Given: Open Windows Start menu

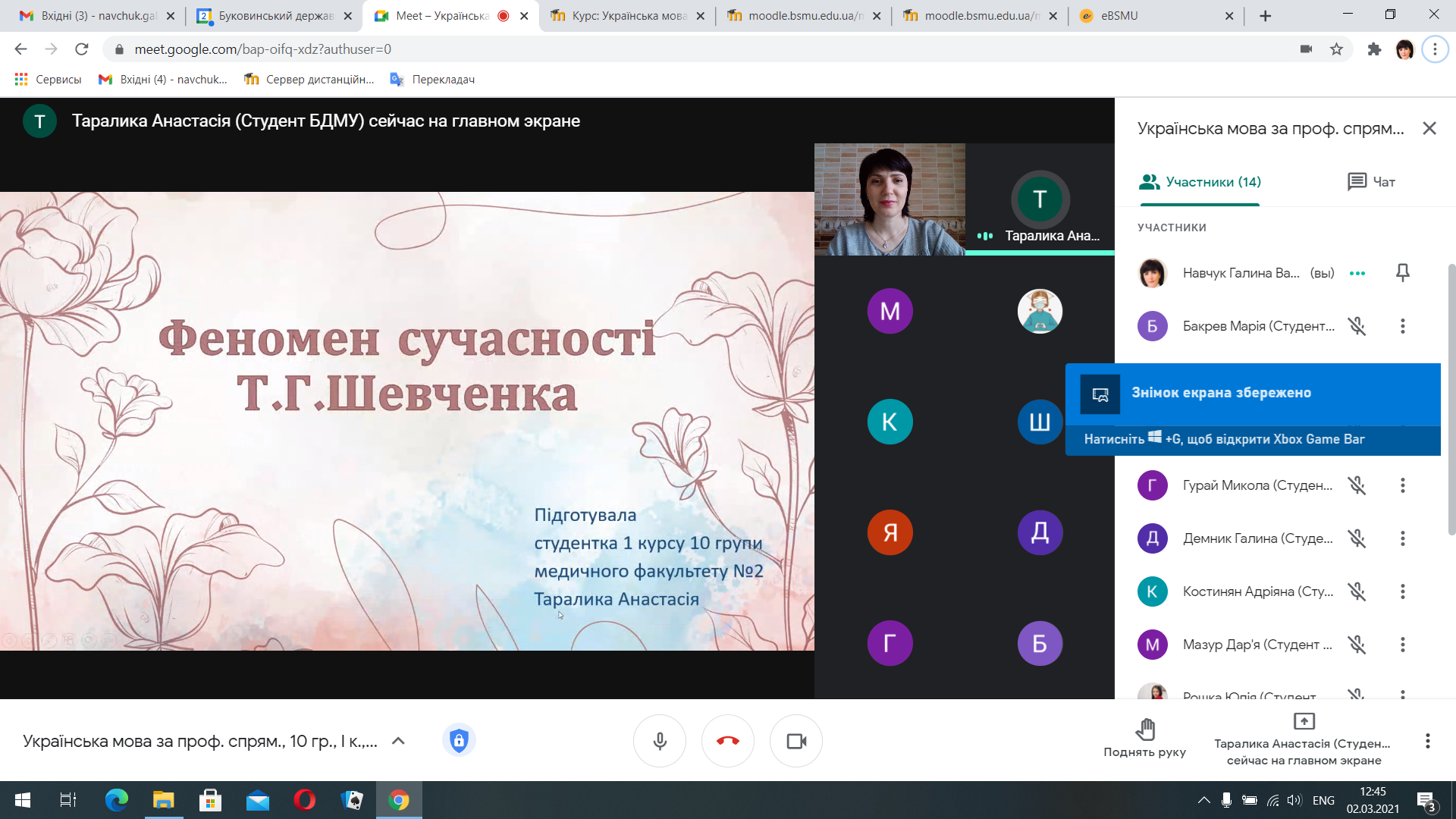Looking at the screenshot, I should click(x=23, y=800).
